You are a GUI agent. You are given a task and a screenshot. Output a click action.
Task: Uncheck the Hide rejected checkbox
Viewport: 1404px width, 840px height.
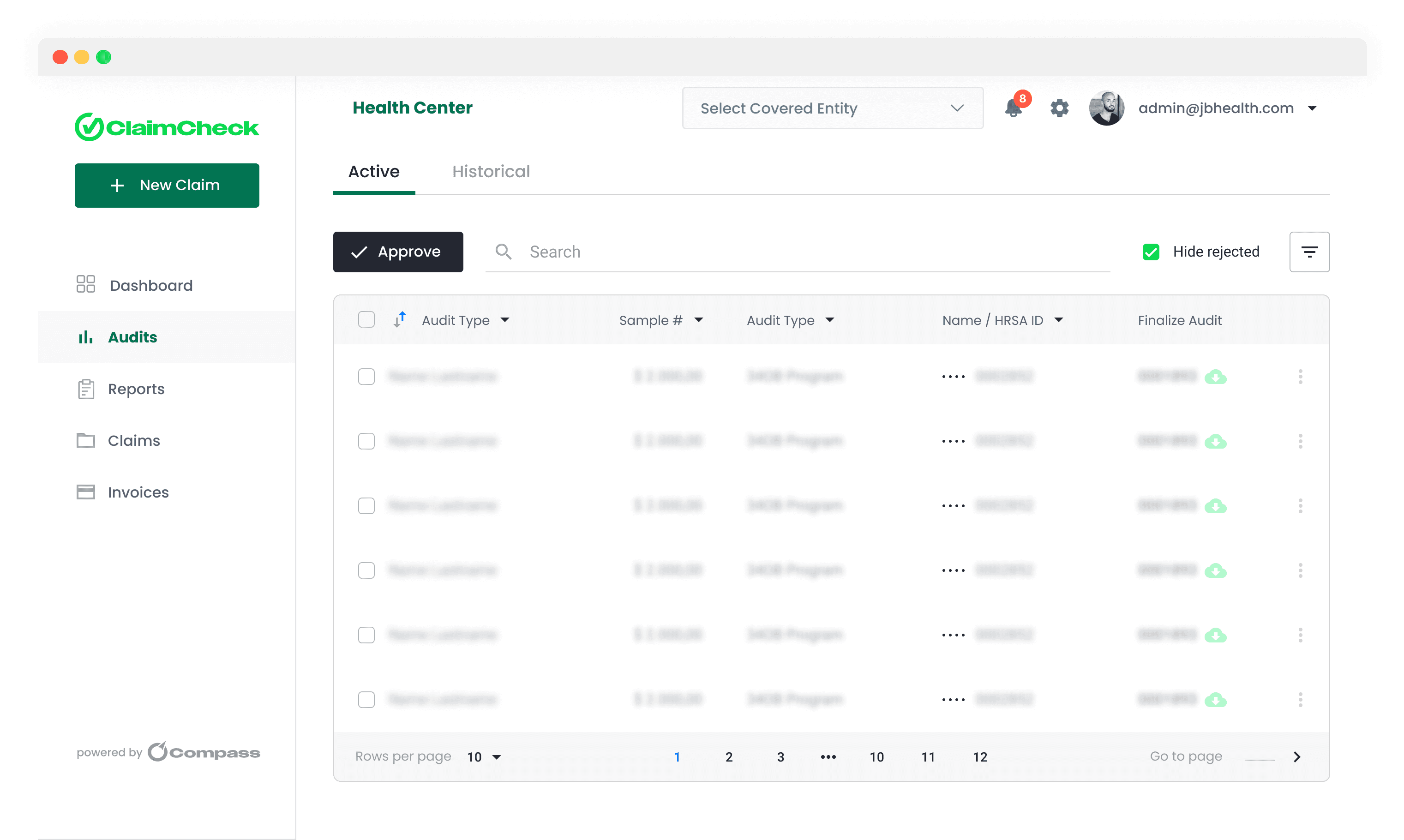(1151, 252)
